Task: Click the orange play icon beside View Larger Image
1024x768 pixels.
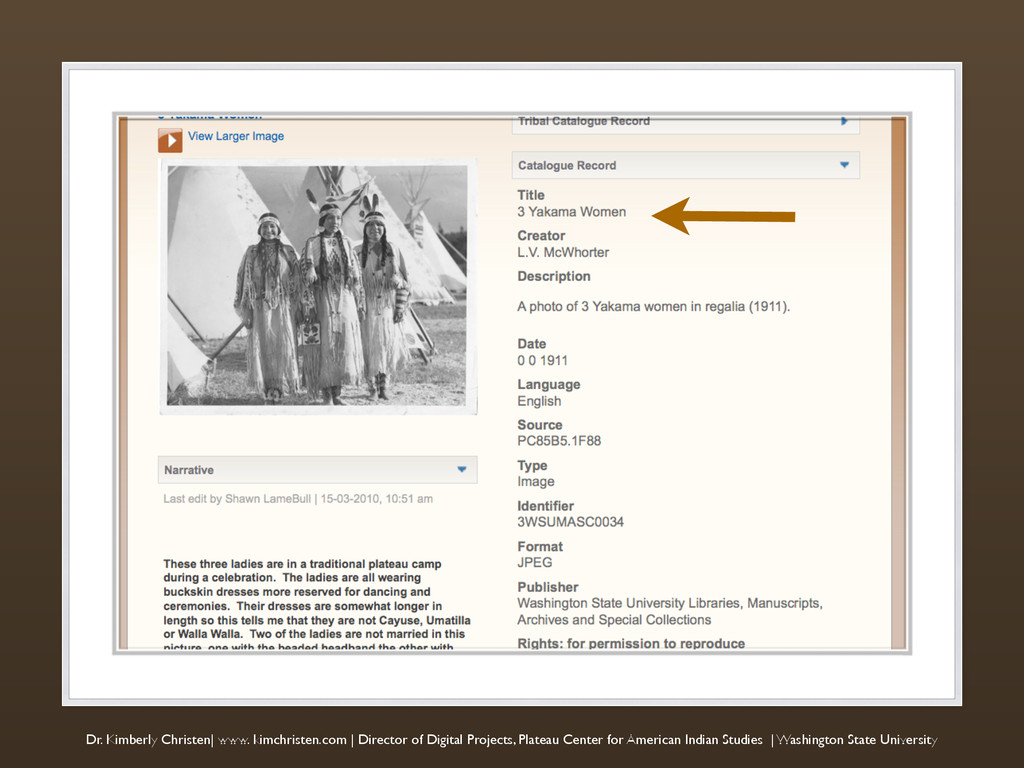Action: [170, 140]
